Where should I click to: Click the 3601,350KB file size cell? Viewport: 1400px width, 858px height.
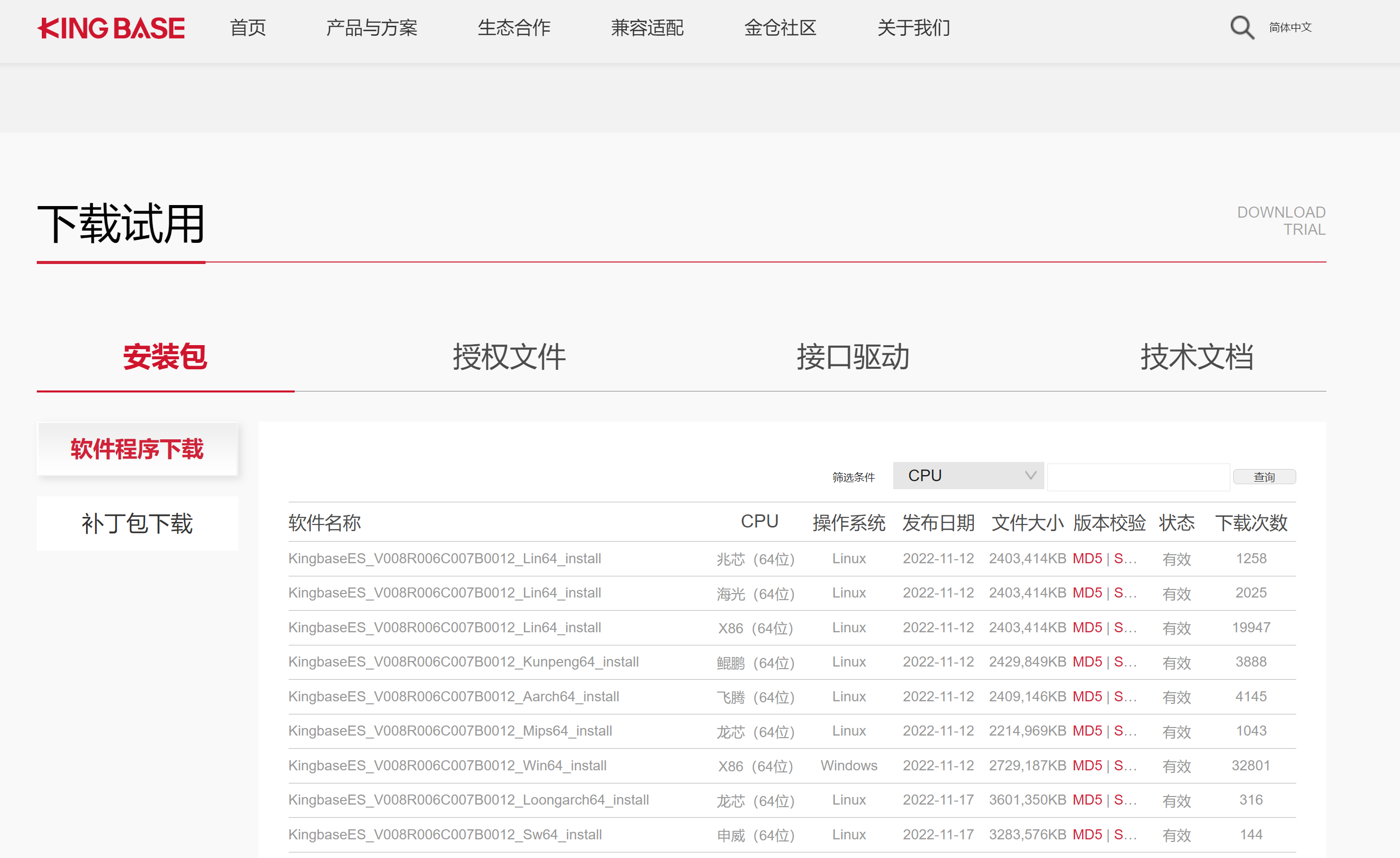pos(1027,800)
